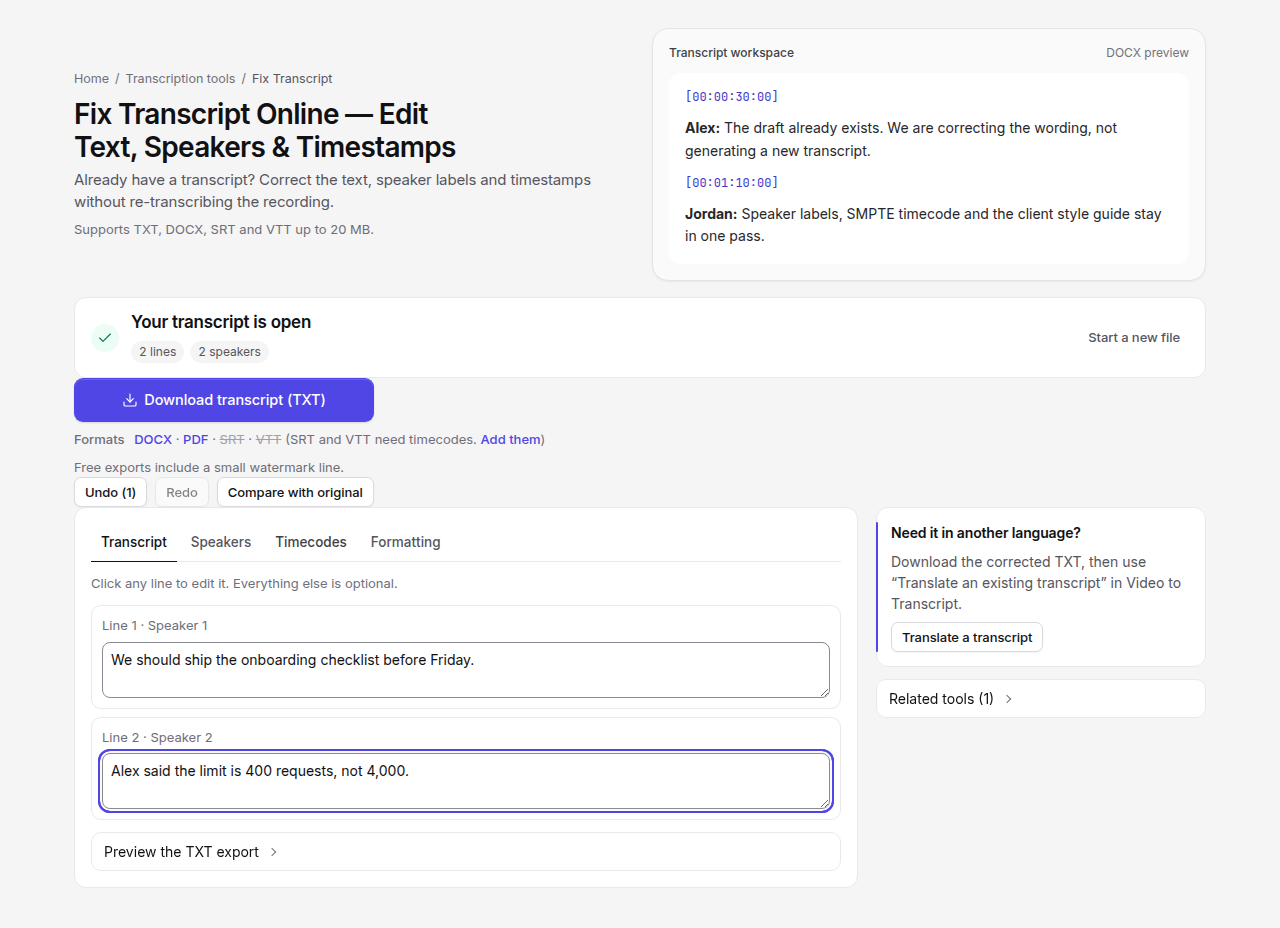The image size is (1280, 928).
Task: Select the Transcript tab
Action: 134,542
